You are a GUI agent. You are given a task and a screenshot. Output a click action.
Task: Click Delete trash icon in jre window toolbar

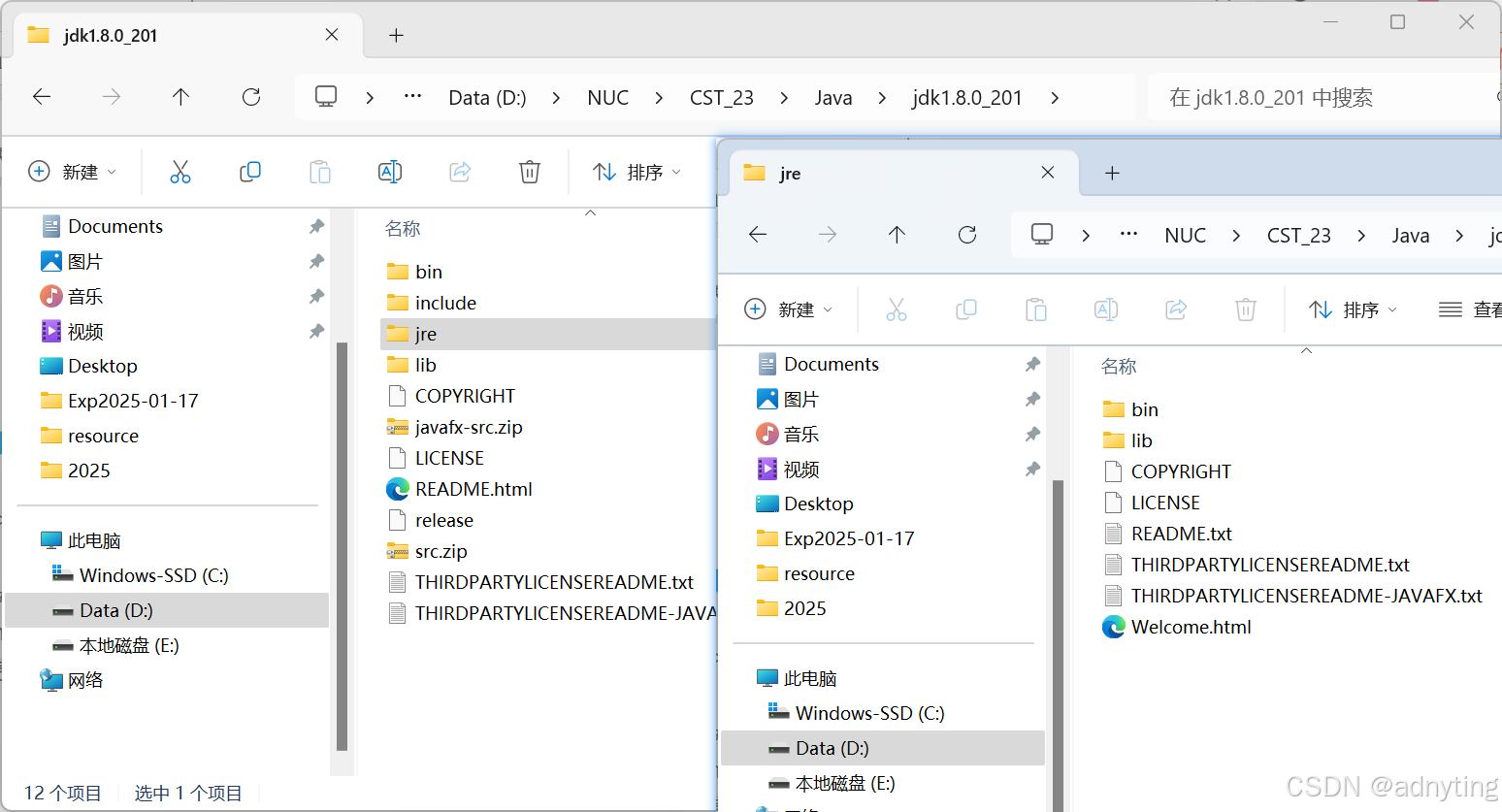(x=1246, y=309)
